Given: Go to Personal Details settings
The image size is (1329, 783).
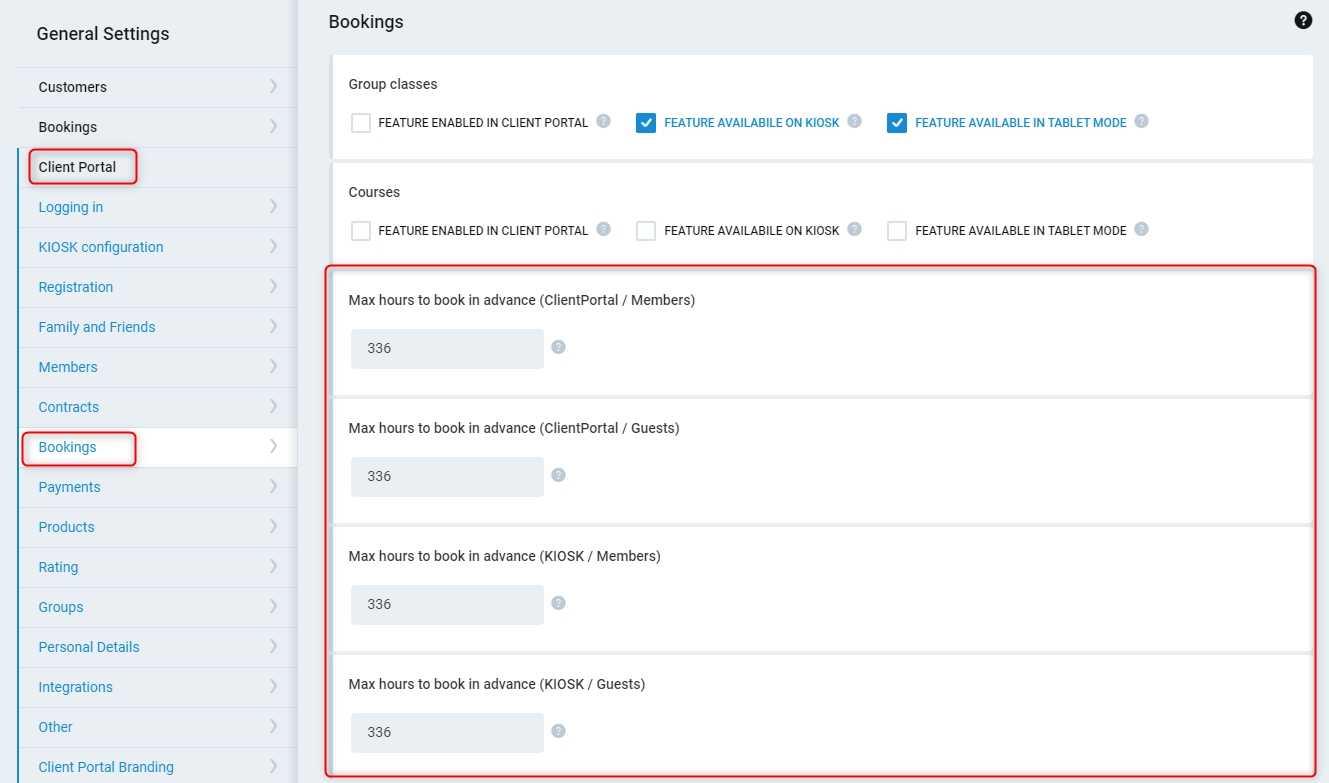Looking at the screenshot, I should [x=89, y=647].
